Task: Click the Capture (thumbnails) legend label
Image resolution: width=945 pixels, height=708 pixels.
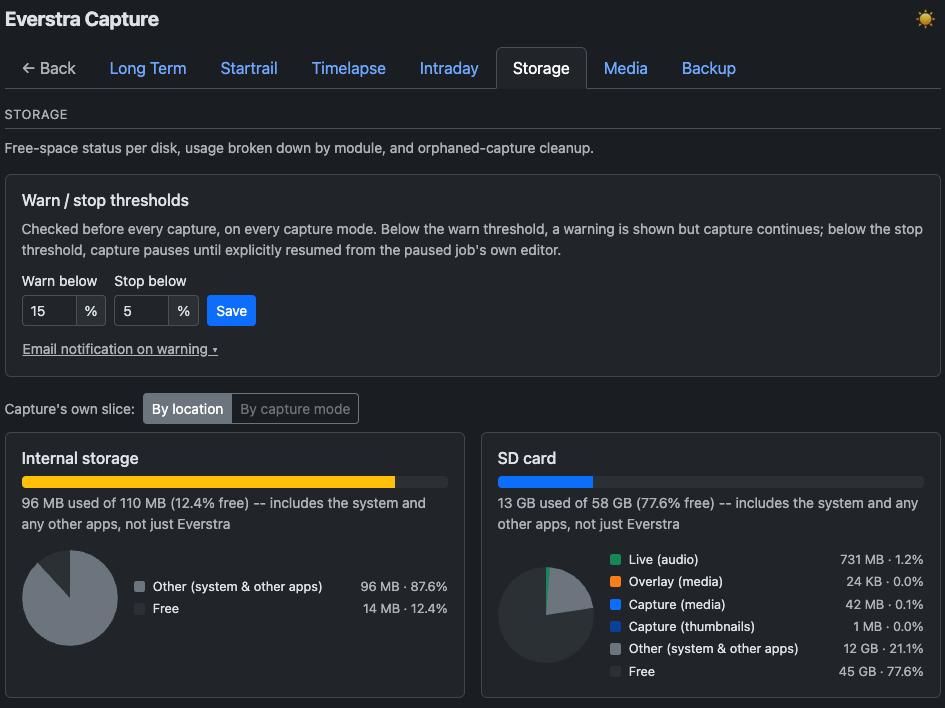Action: point(691,627)
